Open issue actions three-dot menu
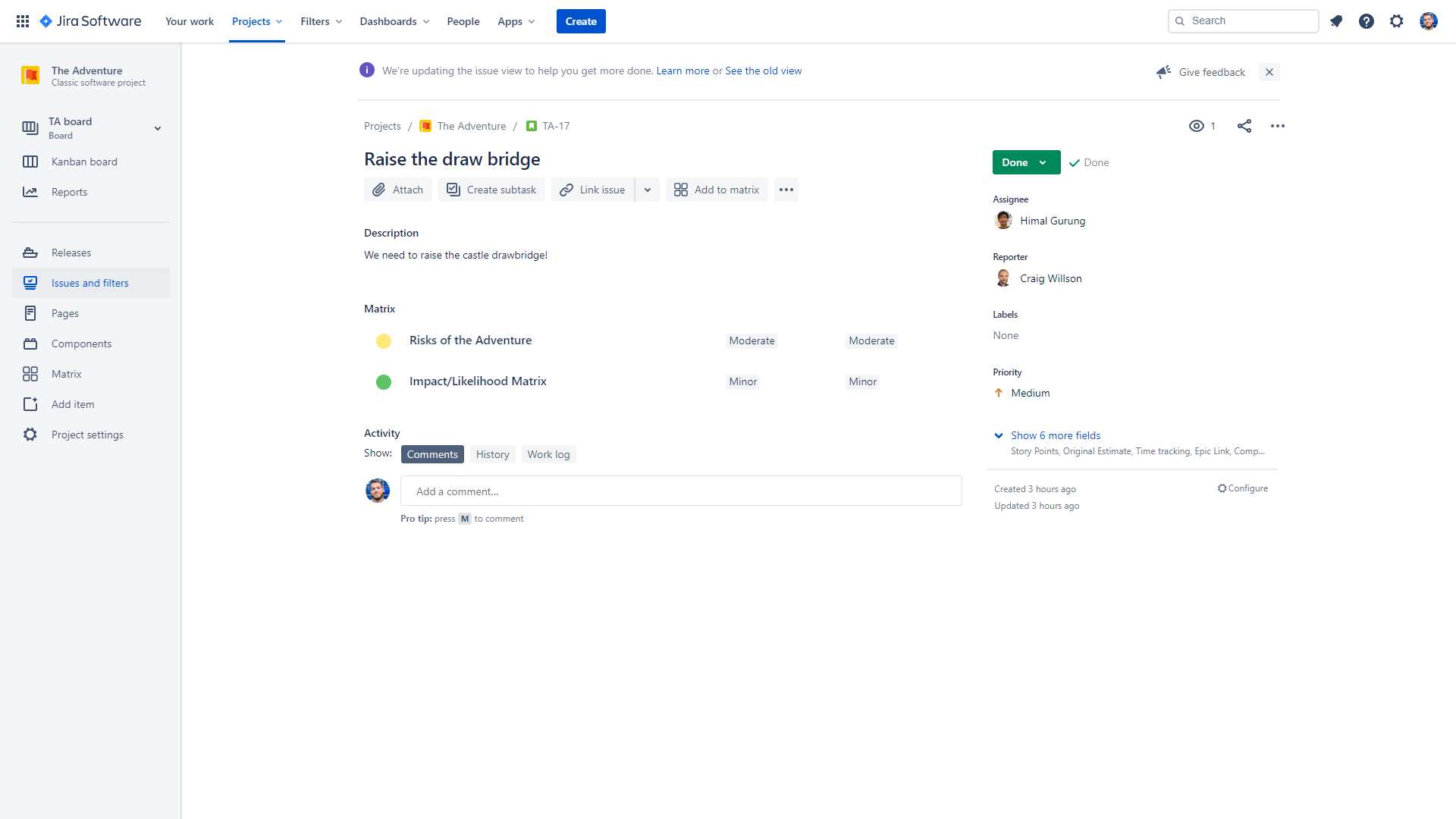This screenshot has width=1456, height=819. 1278,126
